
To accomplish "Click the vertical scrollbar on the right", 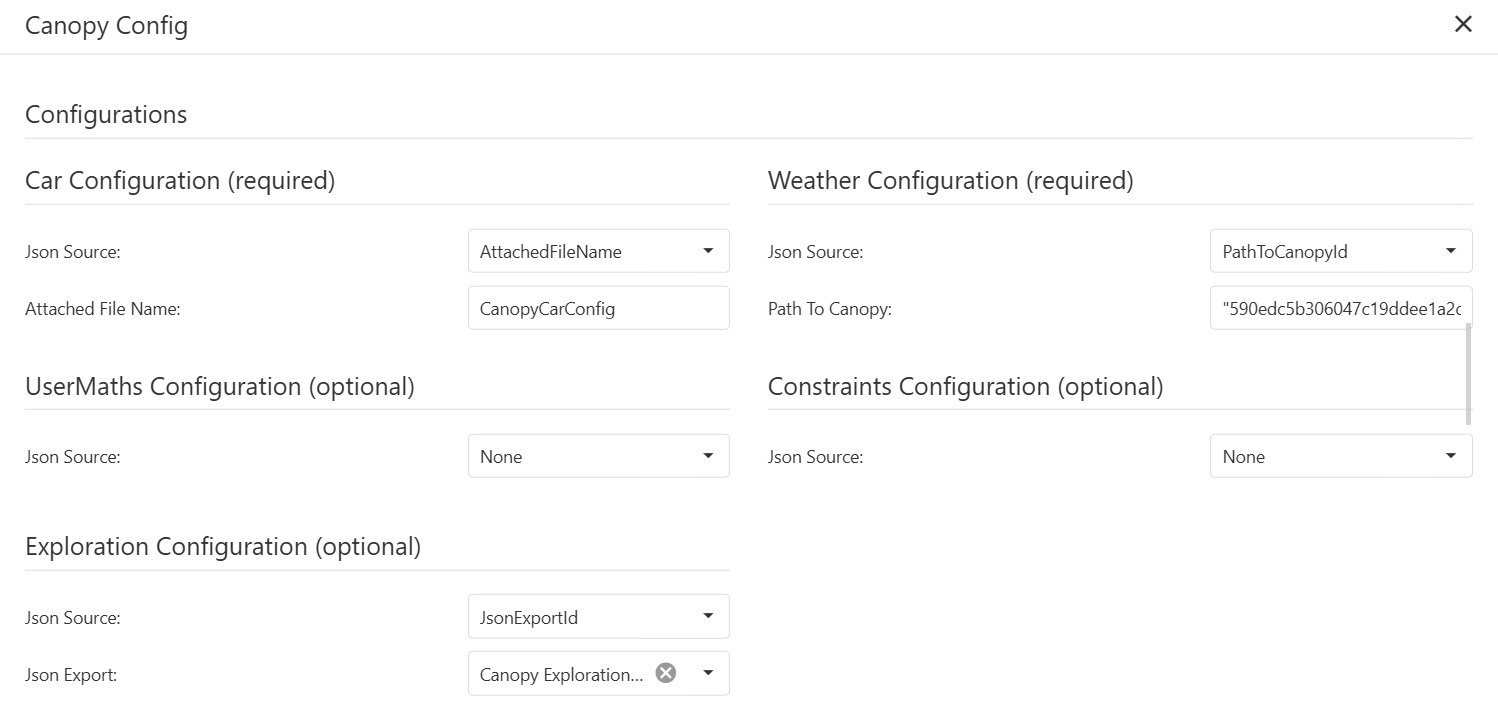I will [x=1468, y=373].
